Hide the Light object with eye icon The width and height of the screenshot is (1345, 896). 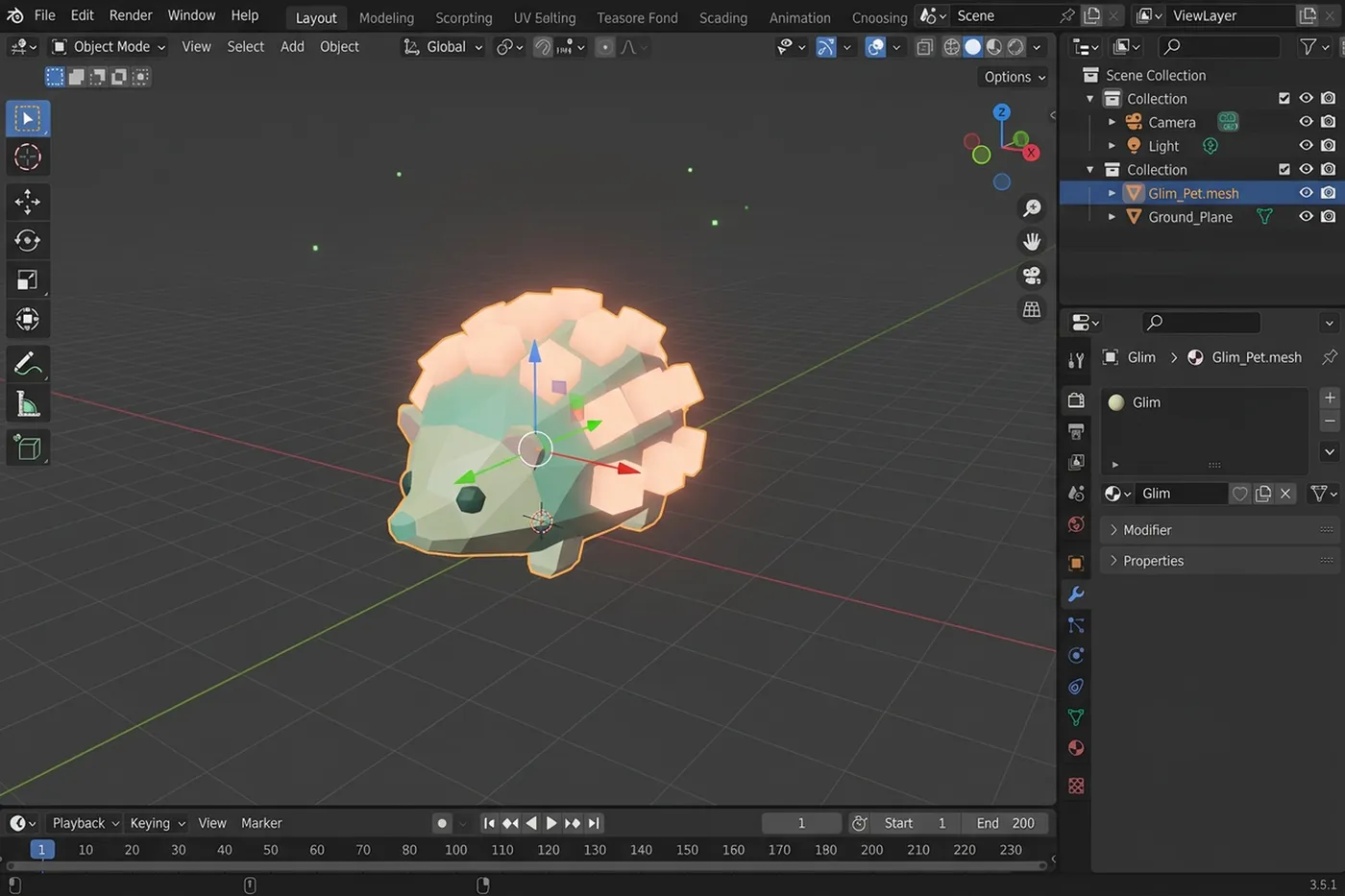[1306, 146]
